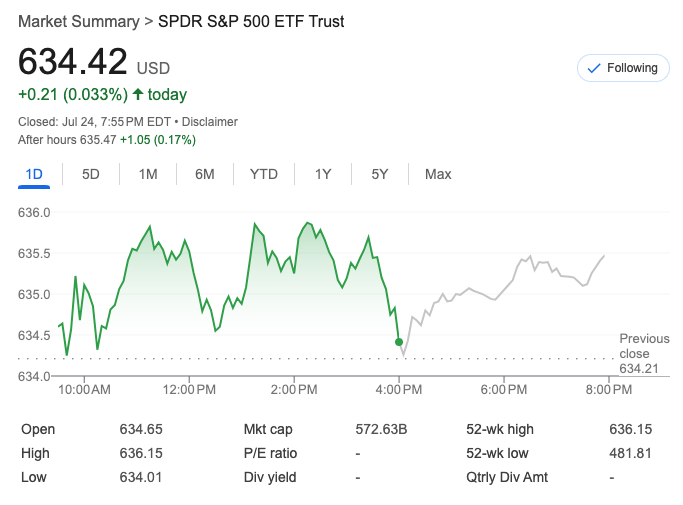Viewport: 683px width, 505px height.
Task: Click the green closing price dot
Action: (x=399, y=342)
